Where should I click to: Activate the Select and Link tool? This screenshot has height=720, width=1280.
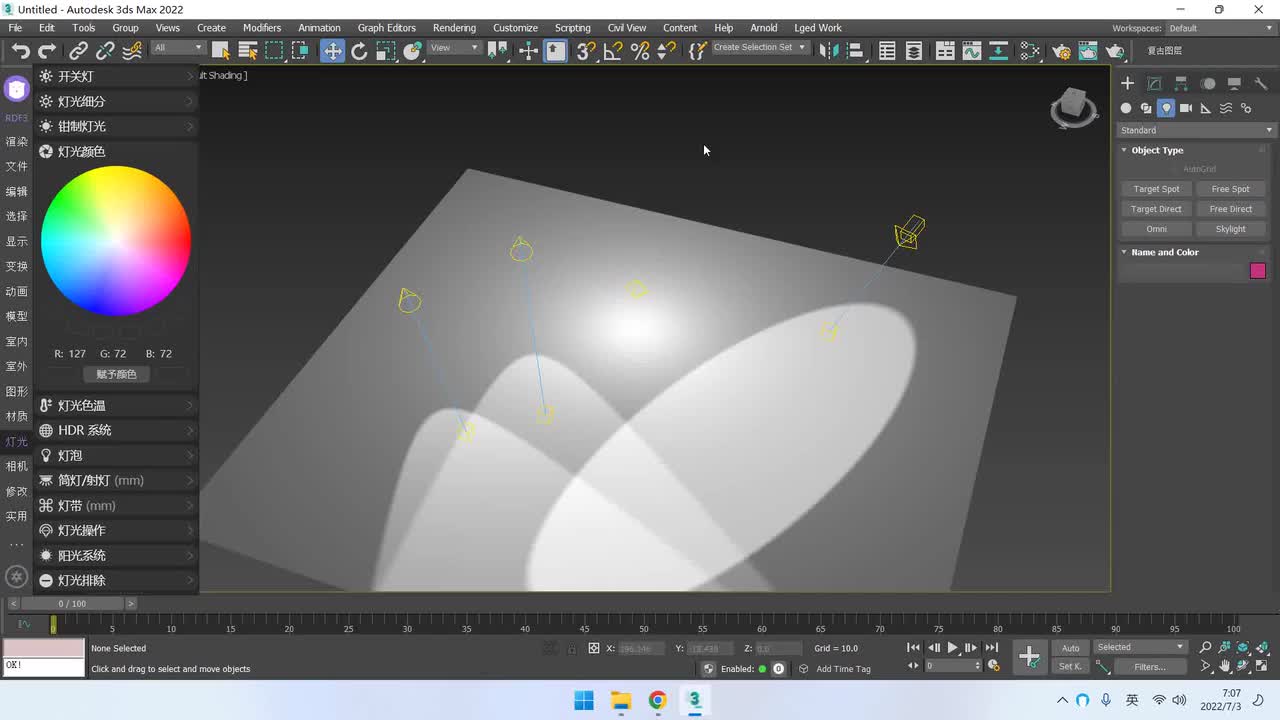(79, 51)
